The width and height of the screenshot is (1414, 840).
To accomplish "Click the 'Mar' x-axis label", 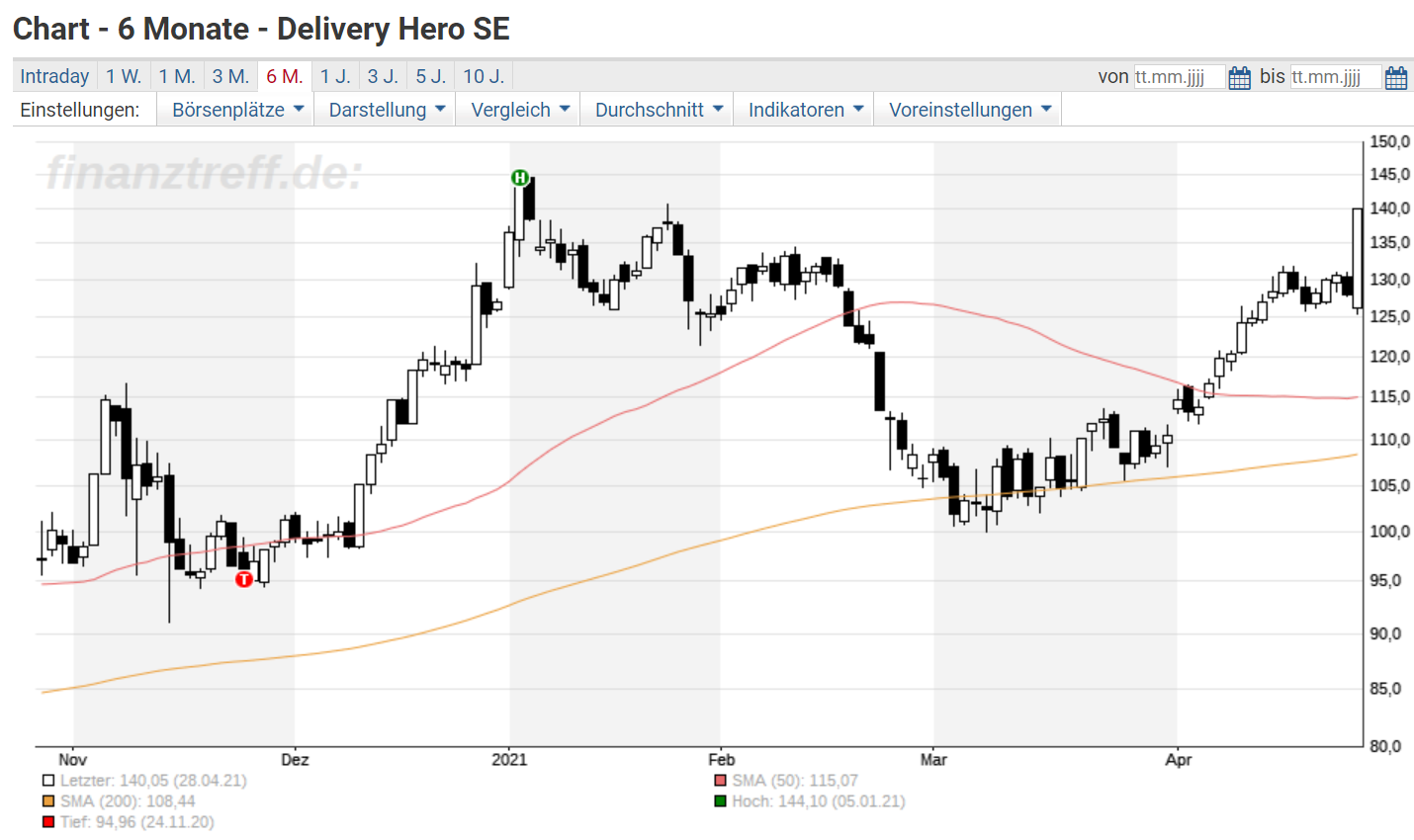I will [933, 760].
